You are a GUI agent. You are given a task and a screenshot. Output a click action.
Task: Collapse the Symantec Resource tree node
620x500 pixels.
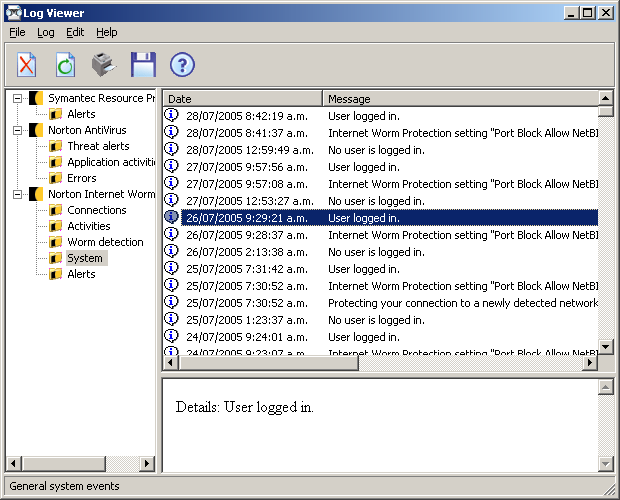click(x=18, y=98)
